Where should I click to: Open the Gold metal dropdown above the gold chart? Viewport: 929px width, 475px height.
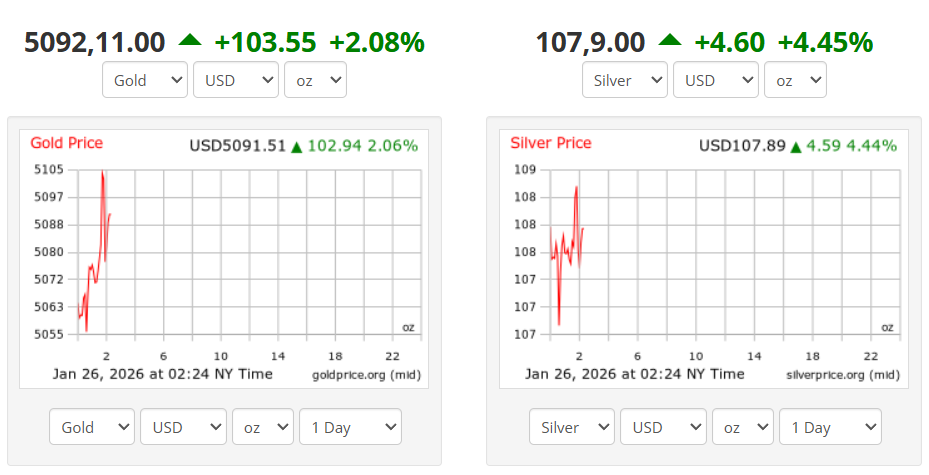click(145, 80)
